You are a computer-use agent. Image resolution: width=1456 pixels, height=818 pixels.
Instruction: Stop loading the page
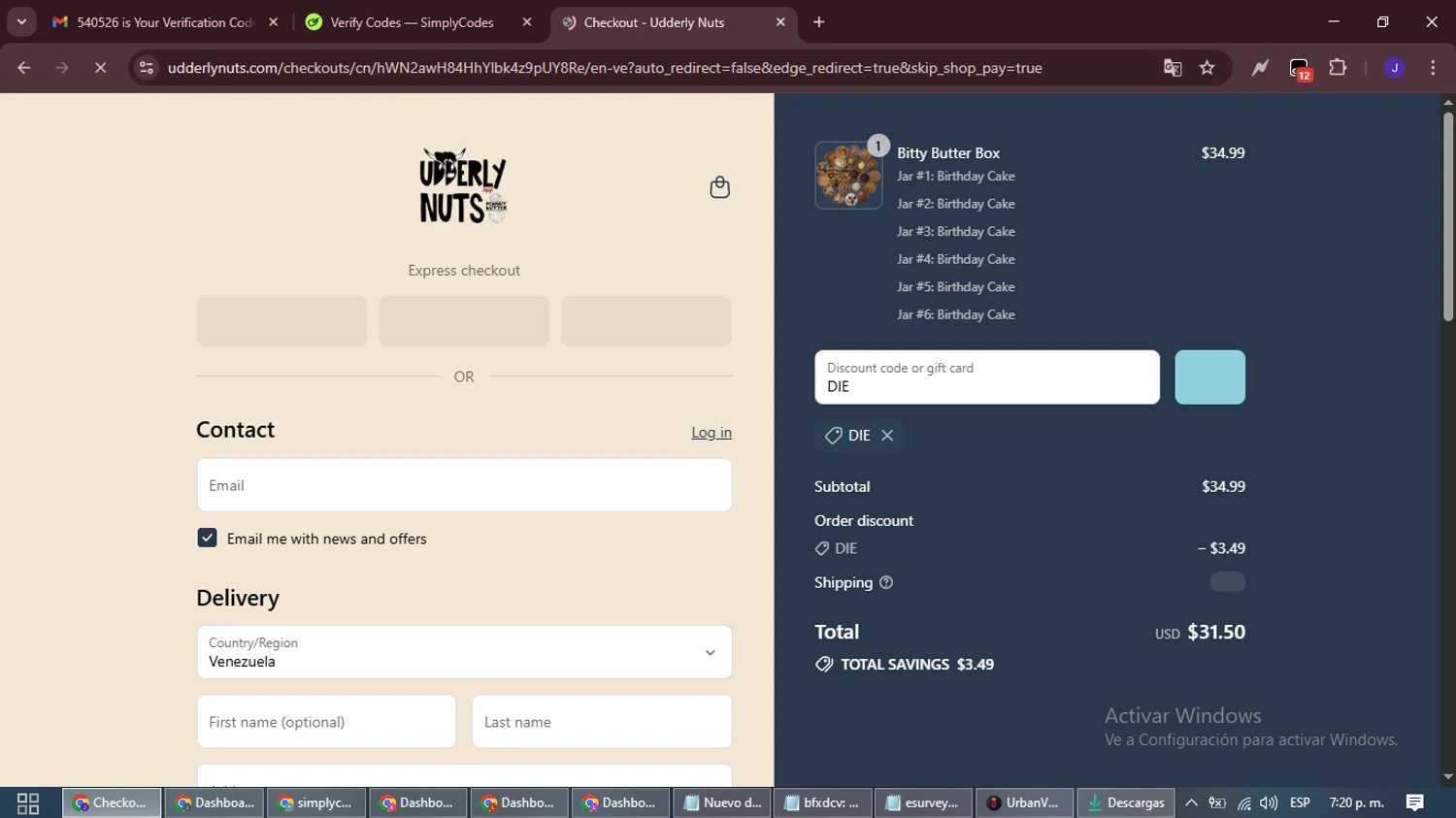100,68
